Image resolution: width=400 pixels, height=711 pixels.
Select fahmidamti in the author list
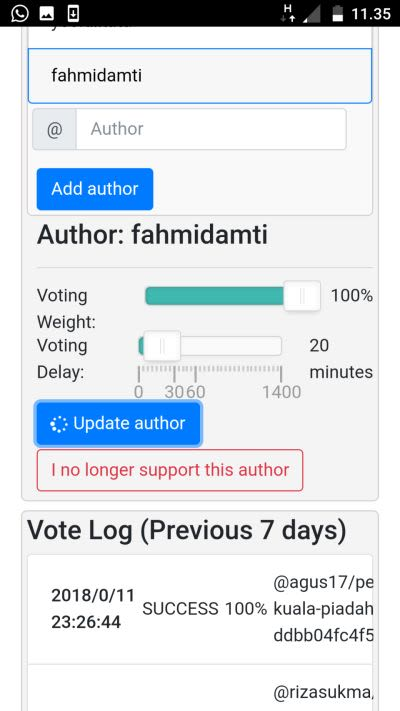pos(200,76)
